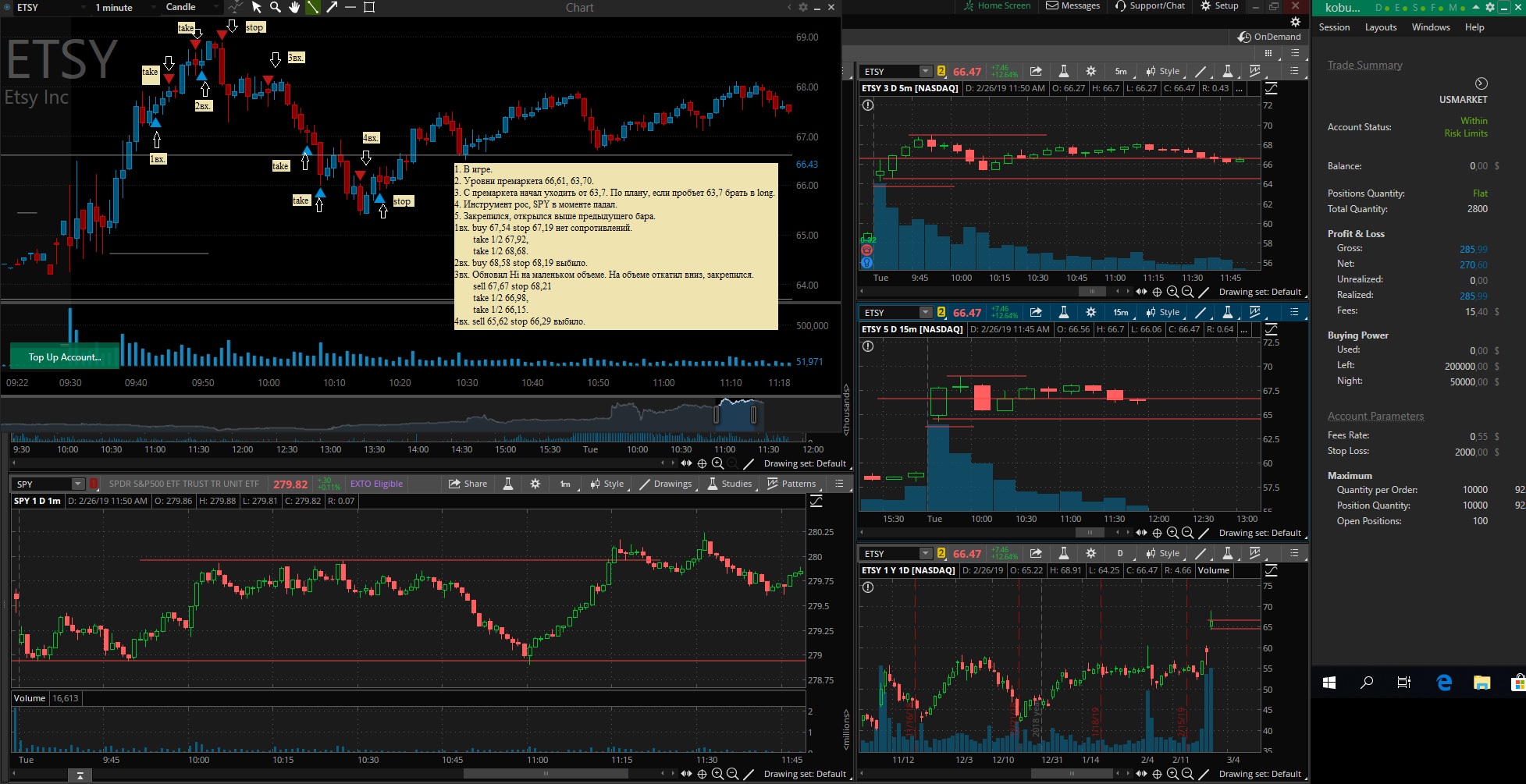This screenshot has height=784, width=1526.
Task: Open Patterns icon on ETSY 5m chart
Action: point(1255,71)
